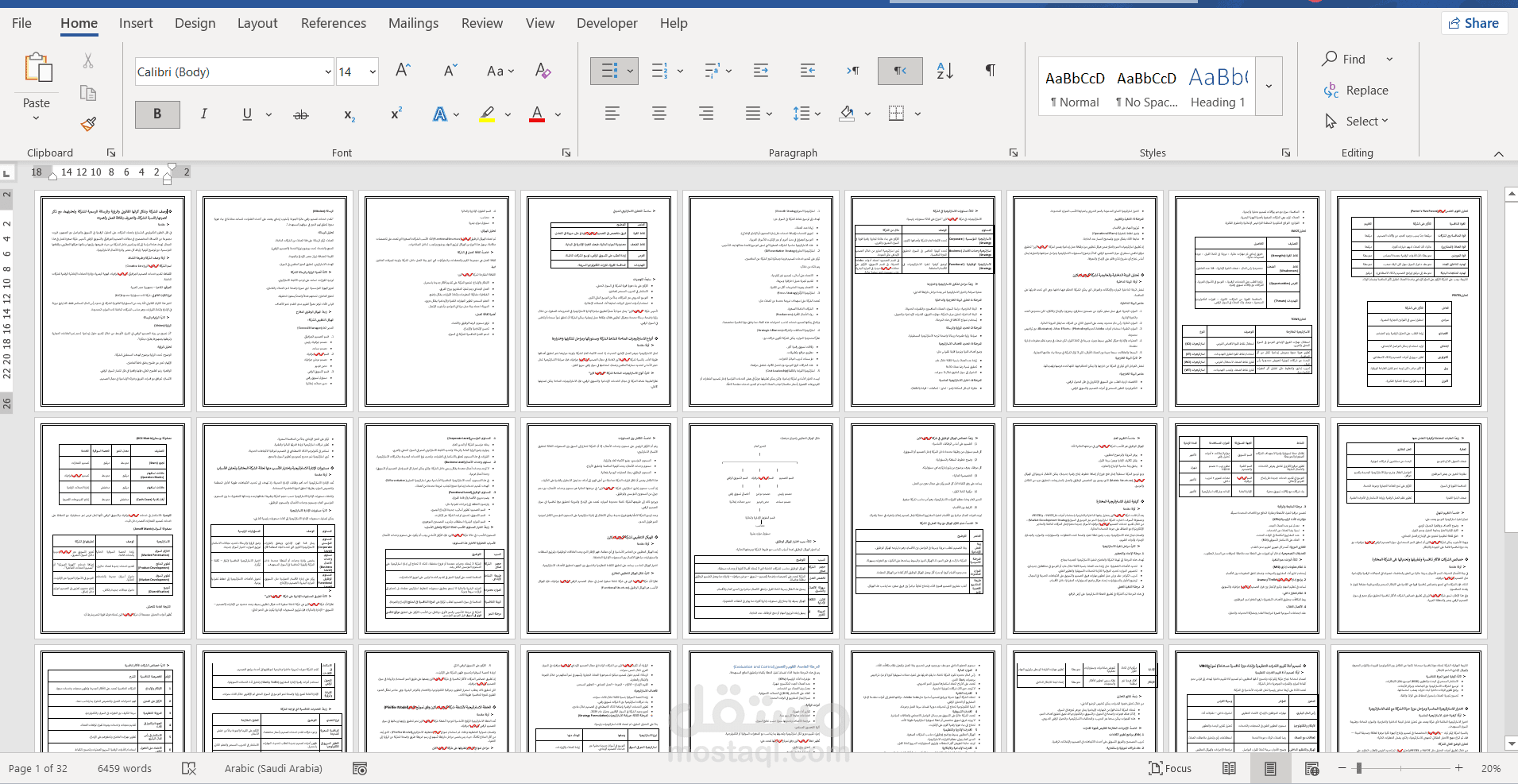Switch to Web Layout view
Viewport: 1518px width, 784px height.
pyautogui.click(x=1311, y=768)
